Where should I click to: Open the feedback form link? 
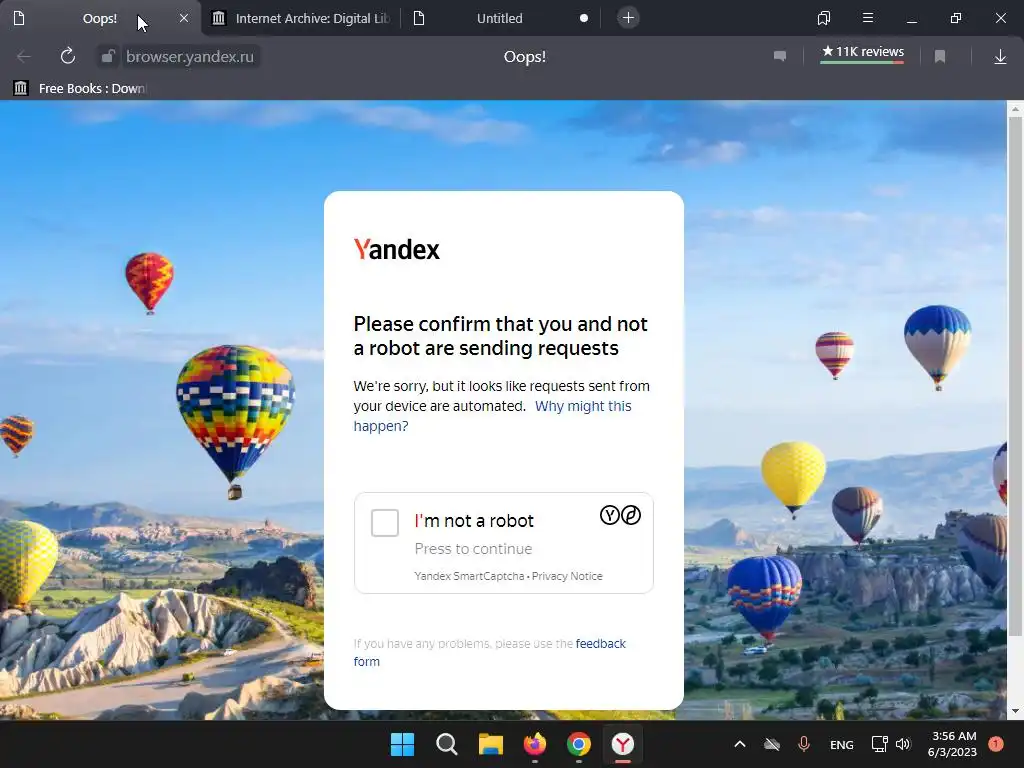(489, 652)
